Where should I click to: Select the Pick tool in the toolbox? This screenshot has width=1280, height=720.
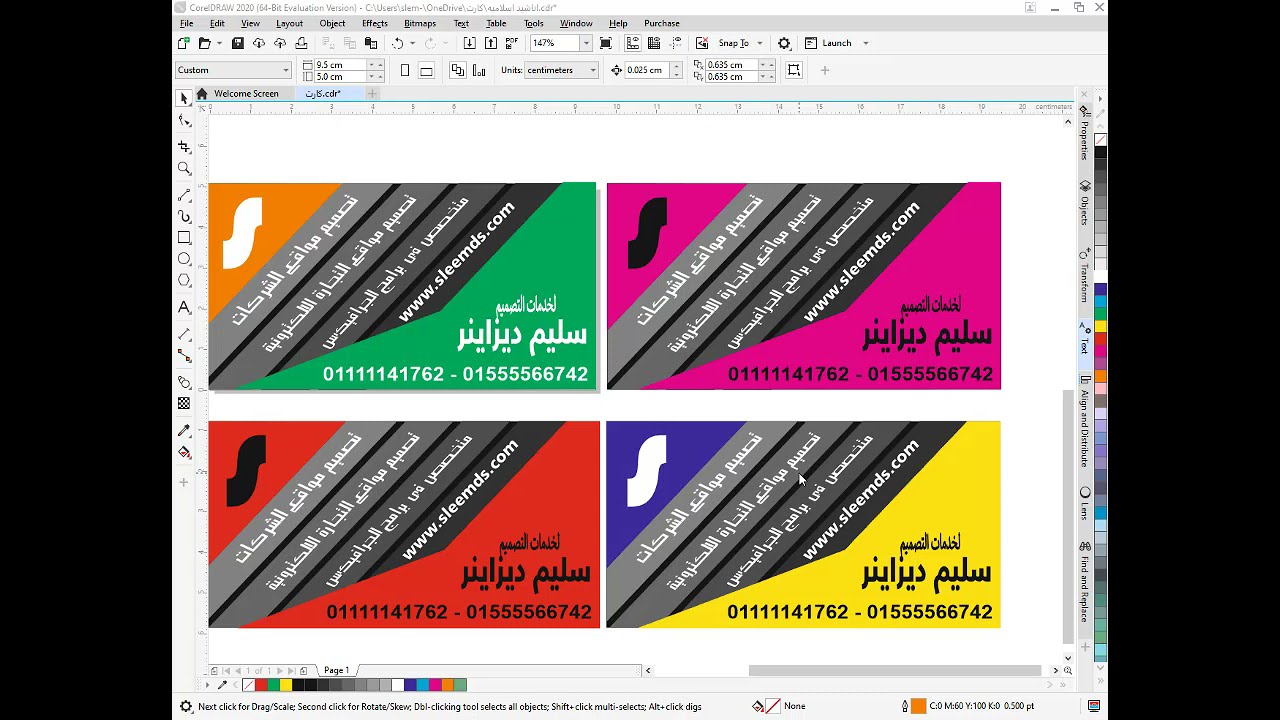184,98
